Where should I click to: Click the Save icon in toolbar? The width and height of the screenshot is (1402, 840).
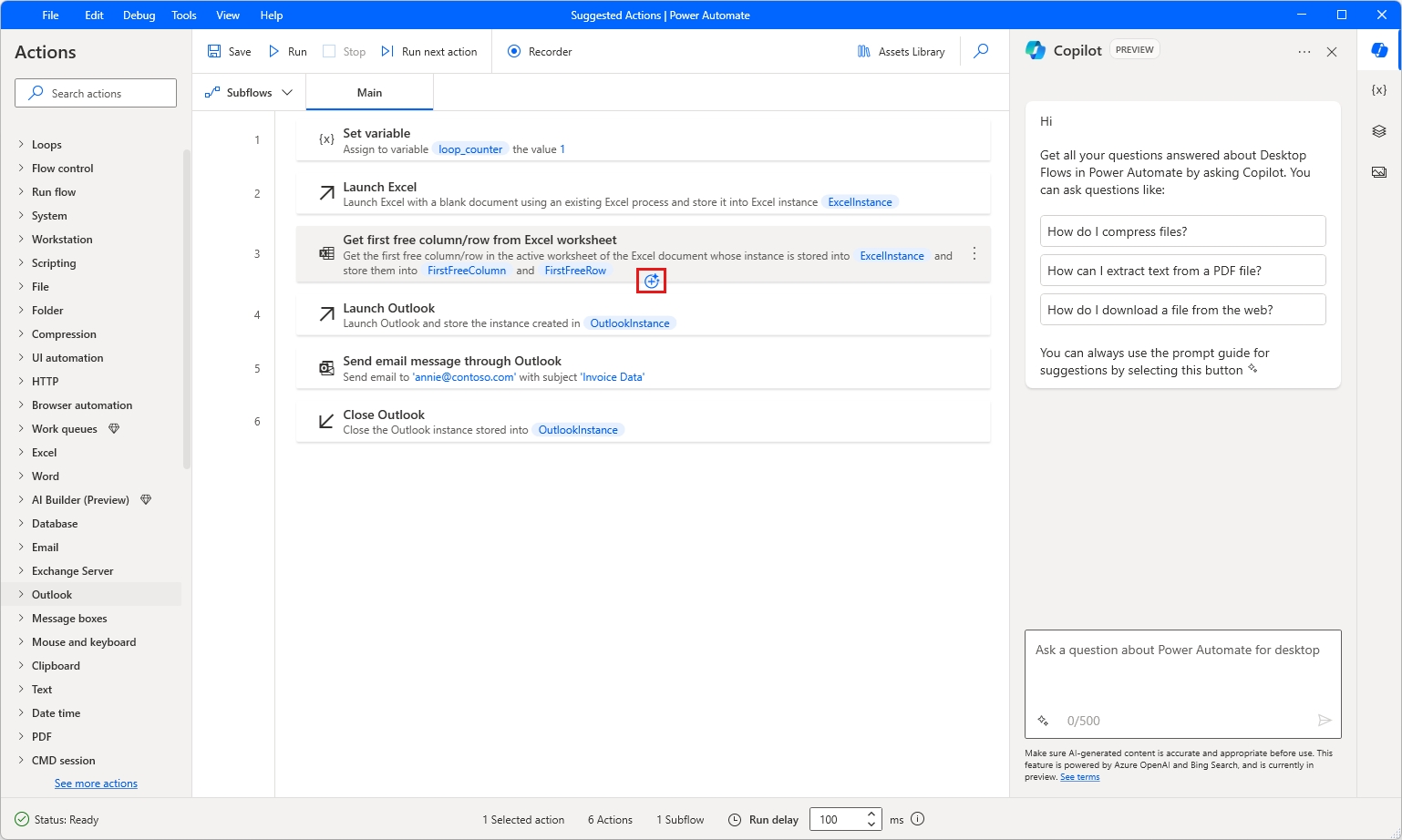(x=214, y=52)
